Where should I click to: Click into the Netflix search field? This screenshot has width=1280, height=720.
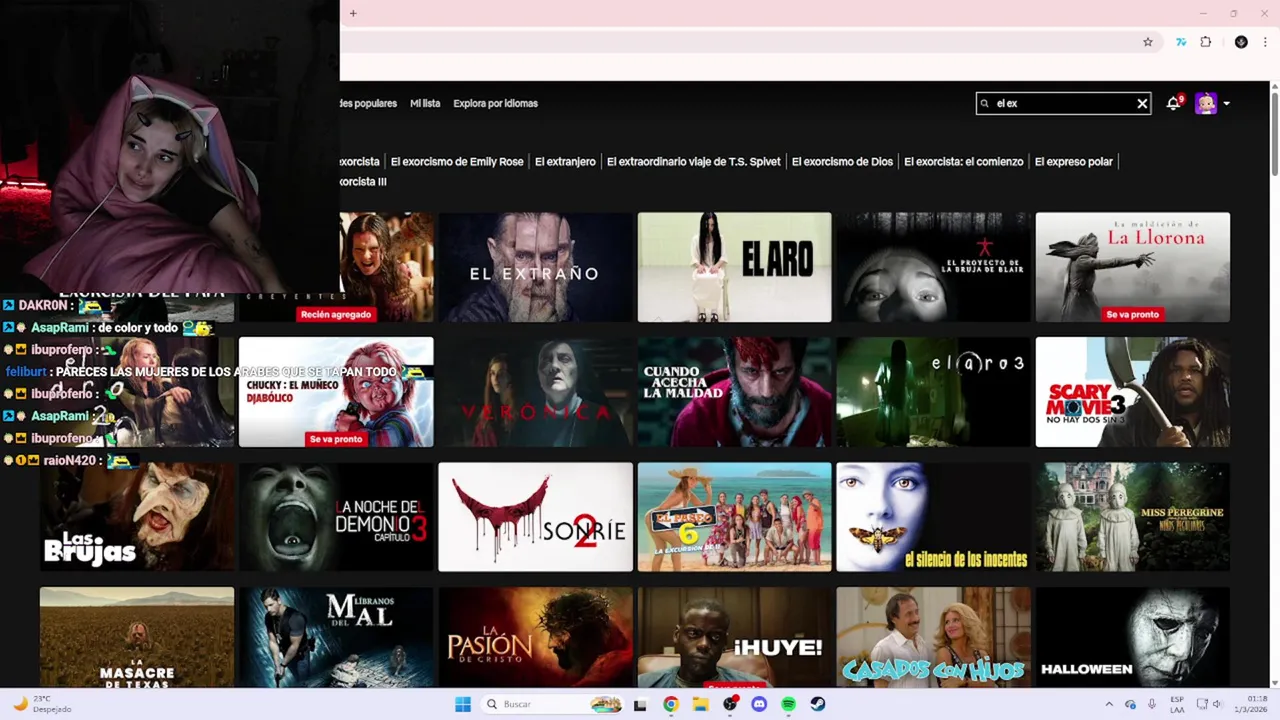tap(1063, 103)
